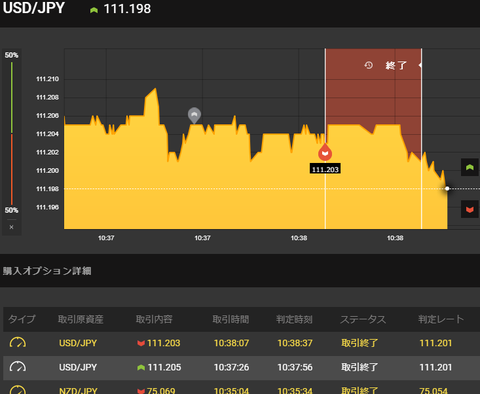This screenshot has width=480, height=394.
Task: Click the gauge type icon in 10:37:26 row
Action: 18,367
